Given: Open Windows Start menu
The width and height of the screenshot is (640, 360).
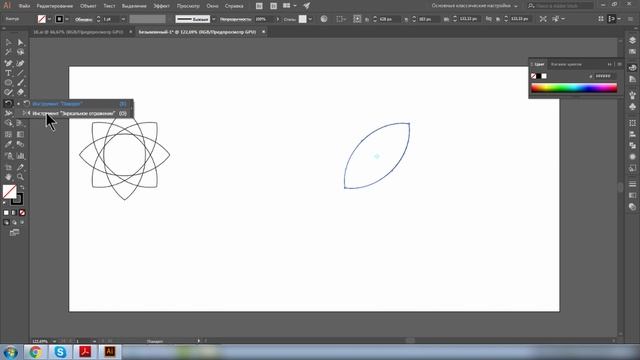Looking at the screenshot, I should click(x=10, y=352).
